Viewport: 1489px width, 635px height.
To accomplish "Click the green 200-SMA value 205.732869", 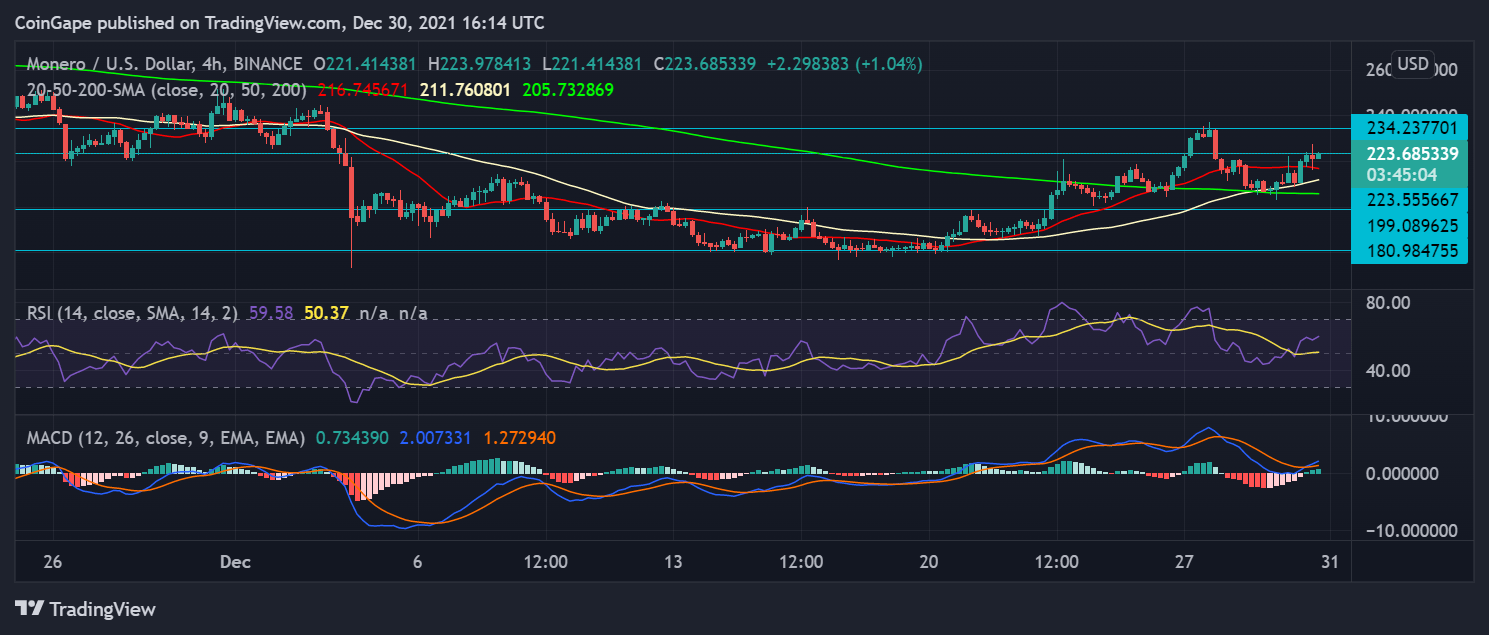I will pyautogui.click(x=566, y=90).
